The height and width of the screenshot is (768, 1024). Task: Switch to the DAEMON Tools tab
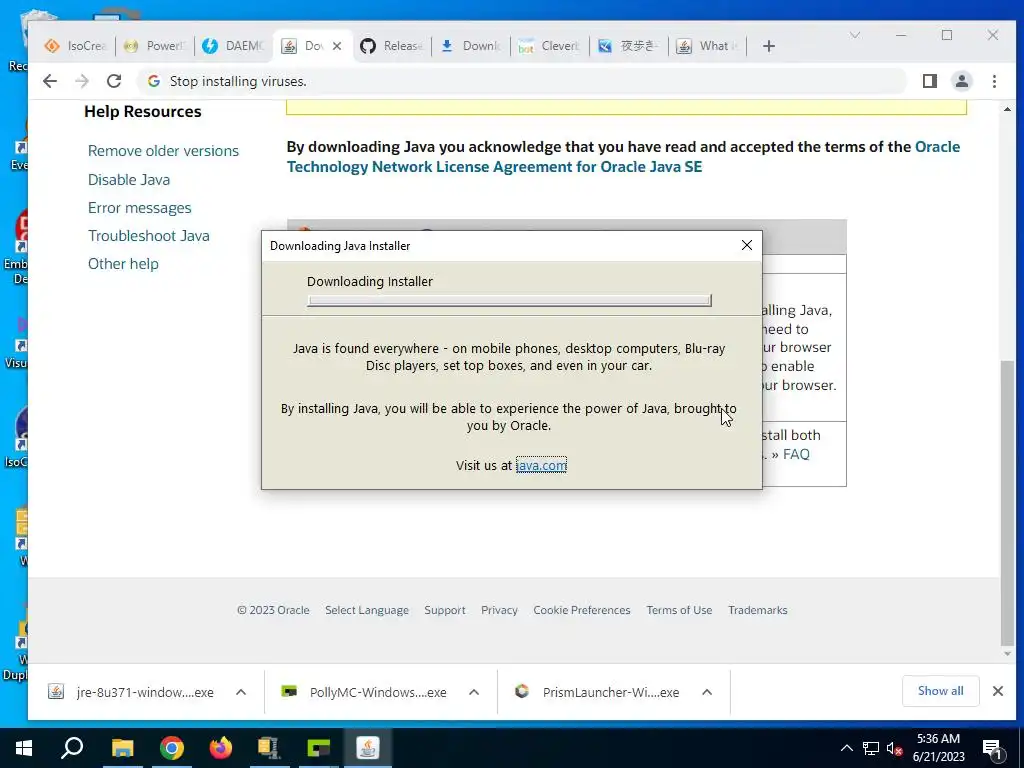(x=234, y=46)
